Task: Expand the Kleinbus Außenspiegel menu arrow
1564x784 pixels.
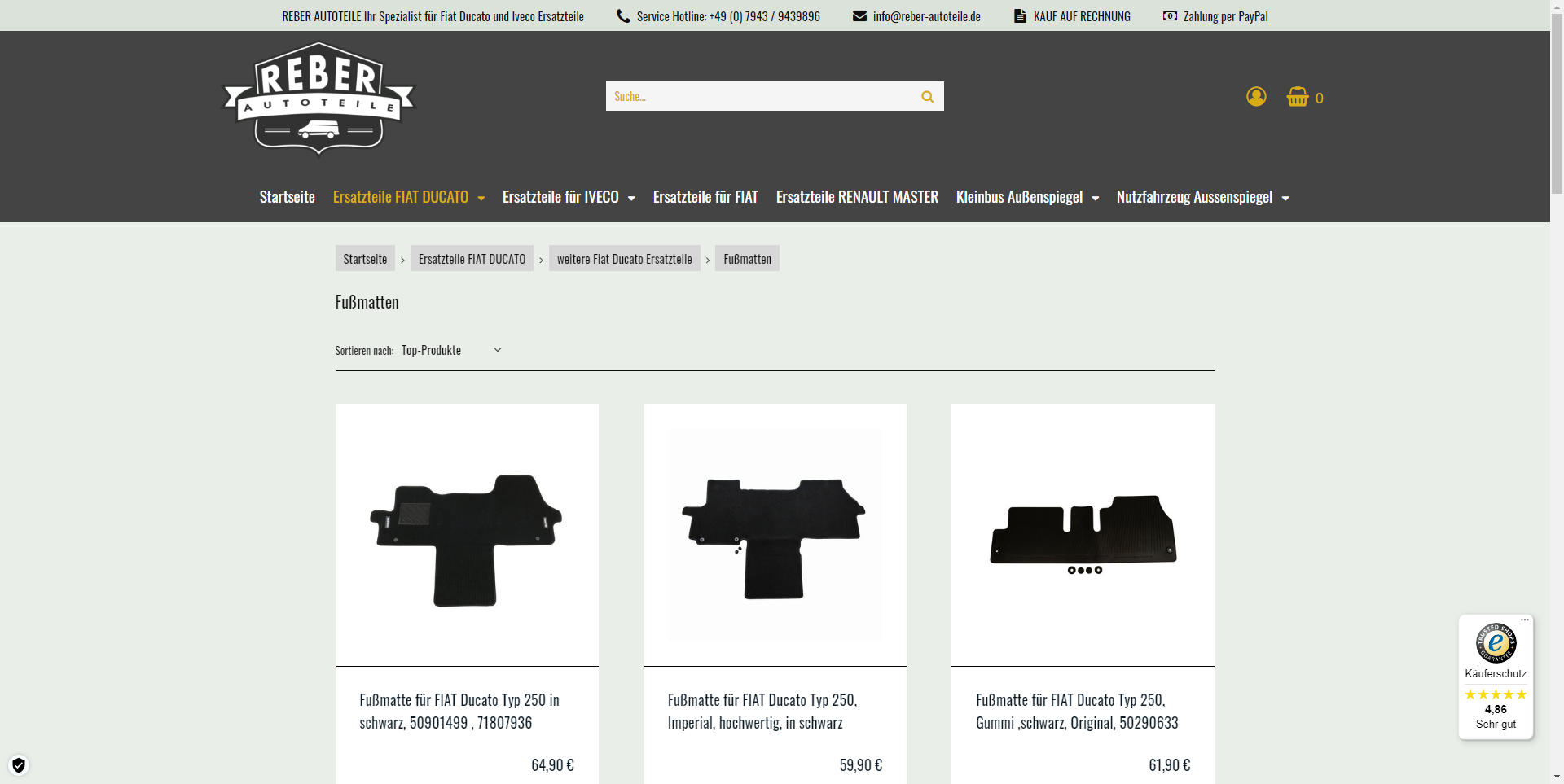Action: (x=1096, y=198)
